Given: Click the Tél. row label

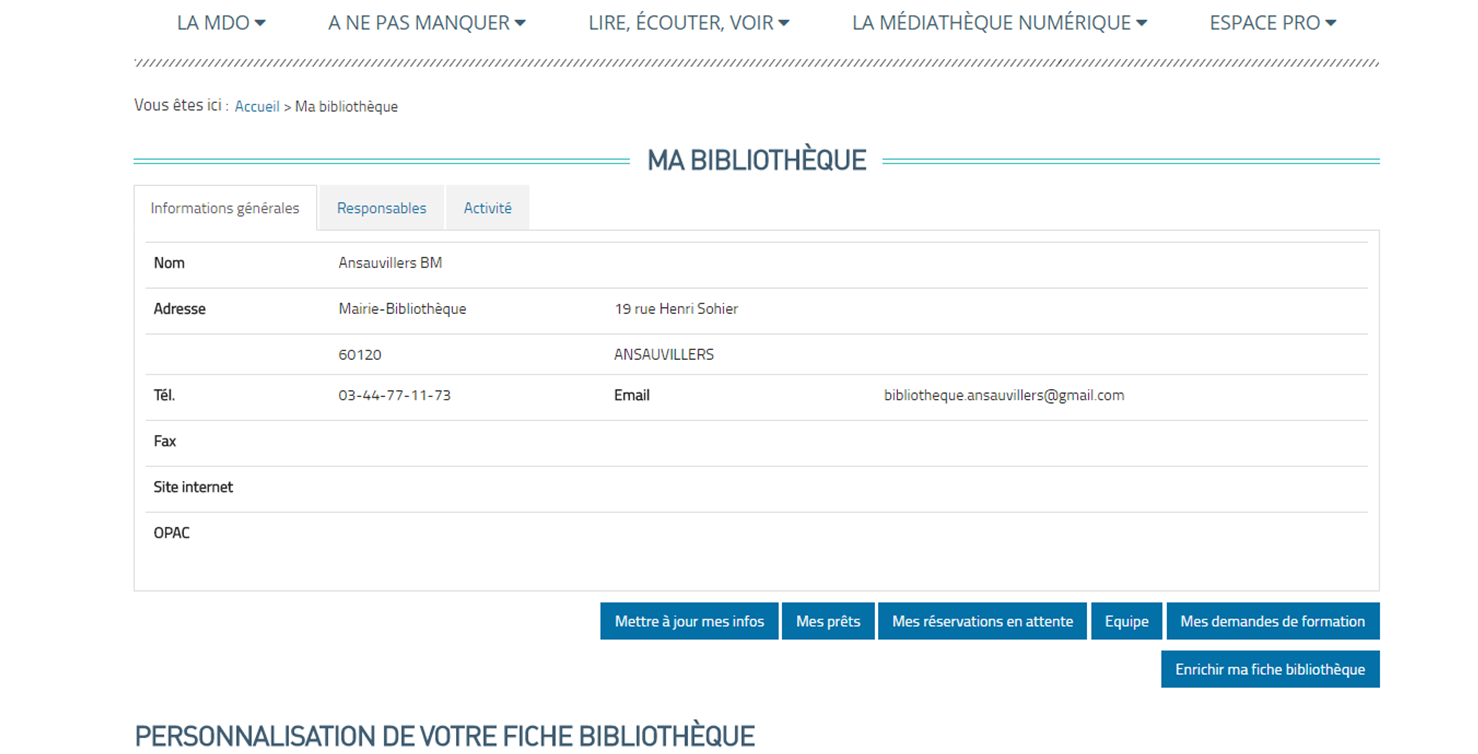Looking at the screenshot, I should pyautogui.click(x=164, y=395).
